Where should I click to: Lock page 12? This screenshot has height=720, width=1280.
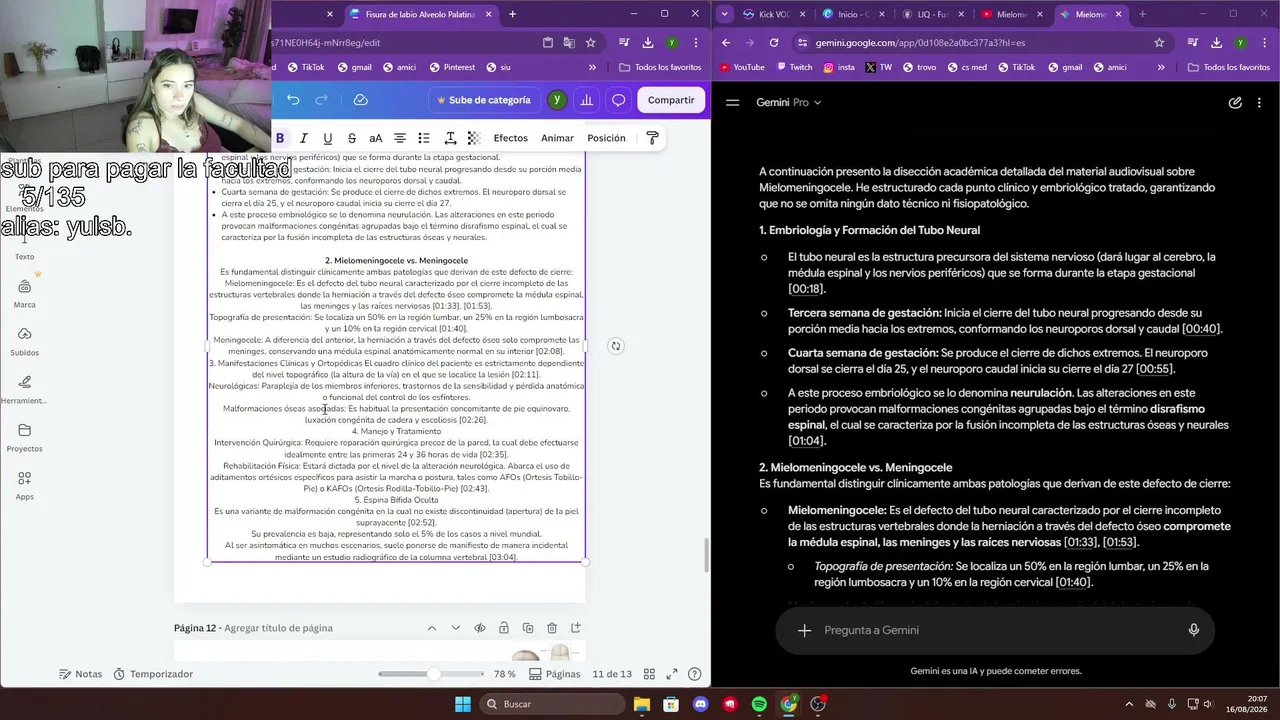[503, 628]
